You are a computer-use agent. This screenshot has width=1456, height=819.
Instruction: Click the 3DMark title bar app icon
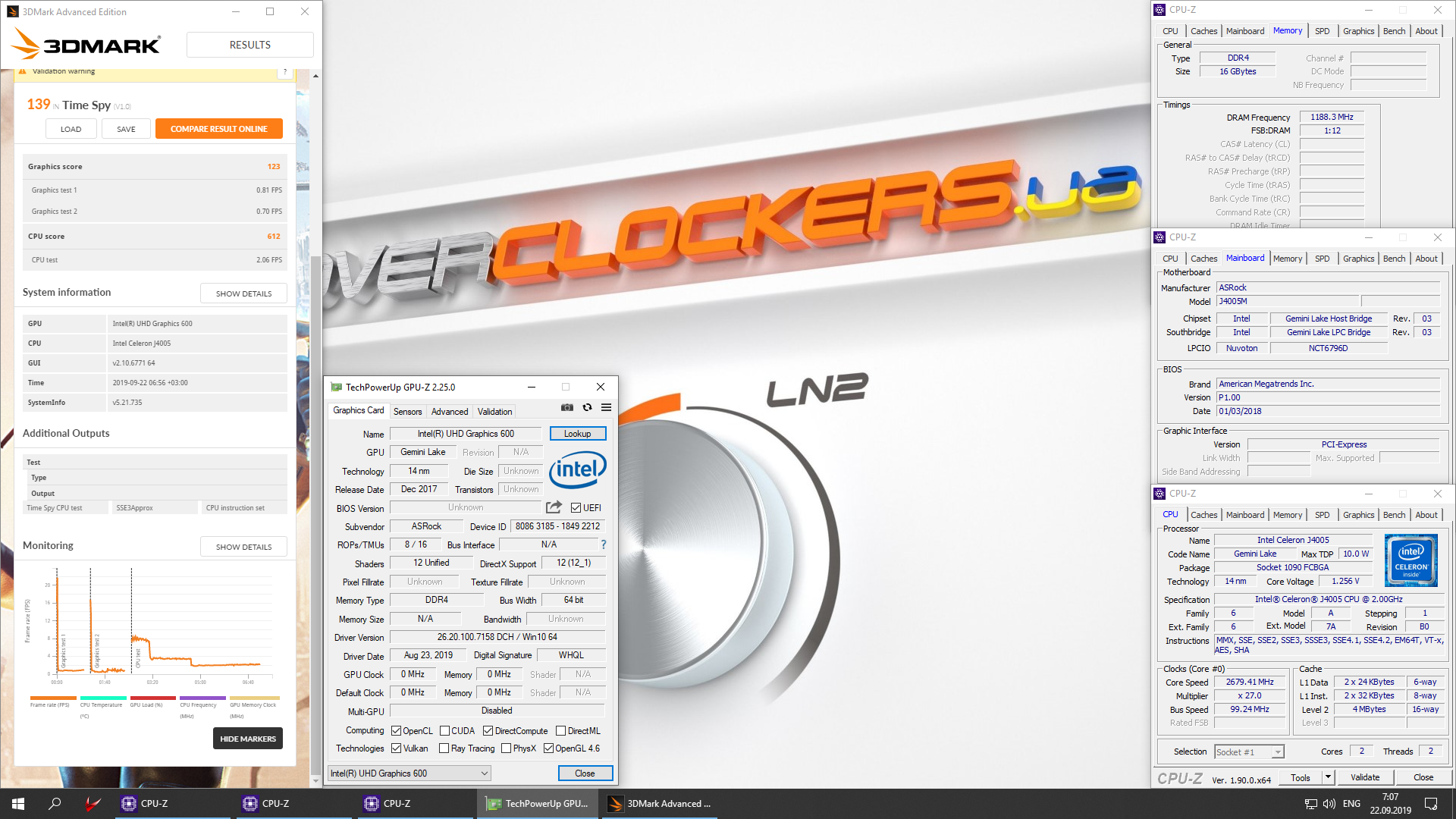12,11
